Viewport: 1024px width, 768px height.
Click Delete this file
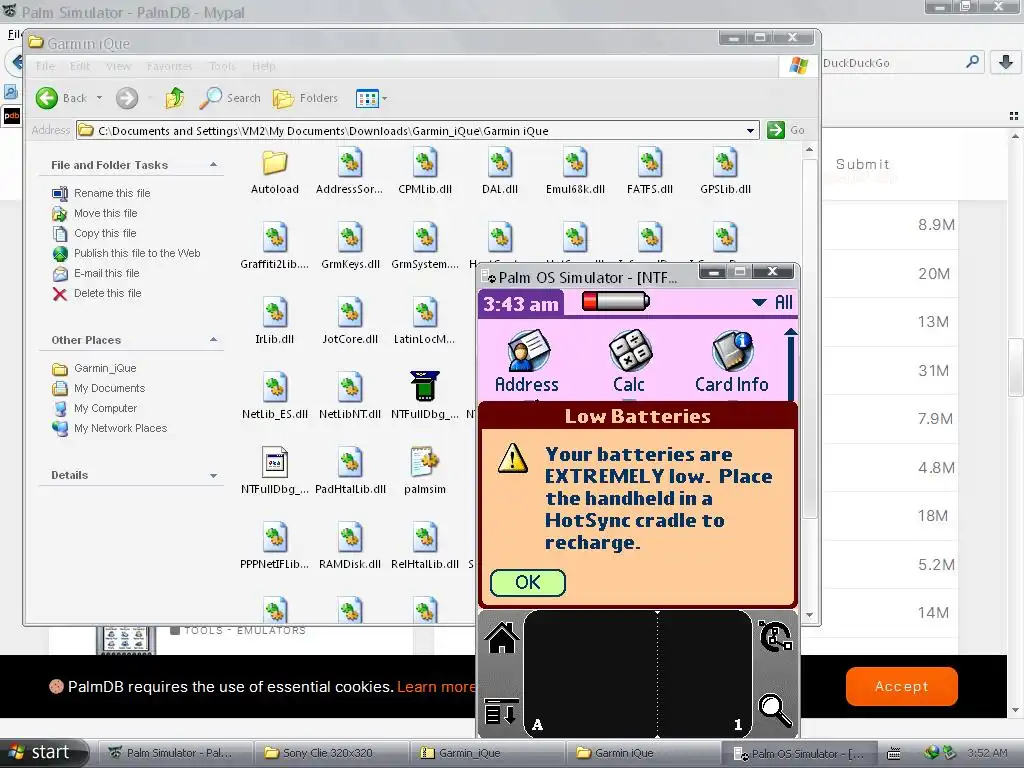coord(107,293)
